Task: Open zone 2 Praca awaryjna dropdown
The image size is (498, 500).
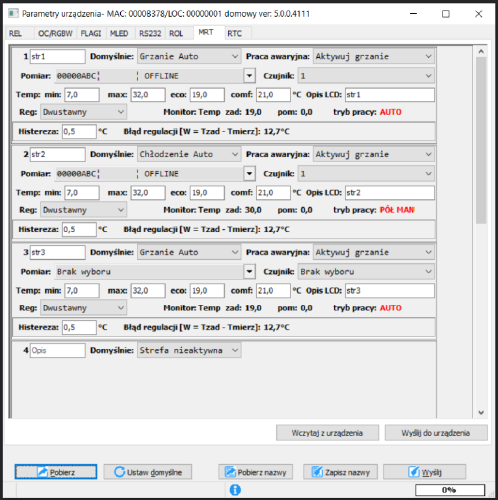Action: 374,154
